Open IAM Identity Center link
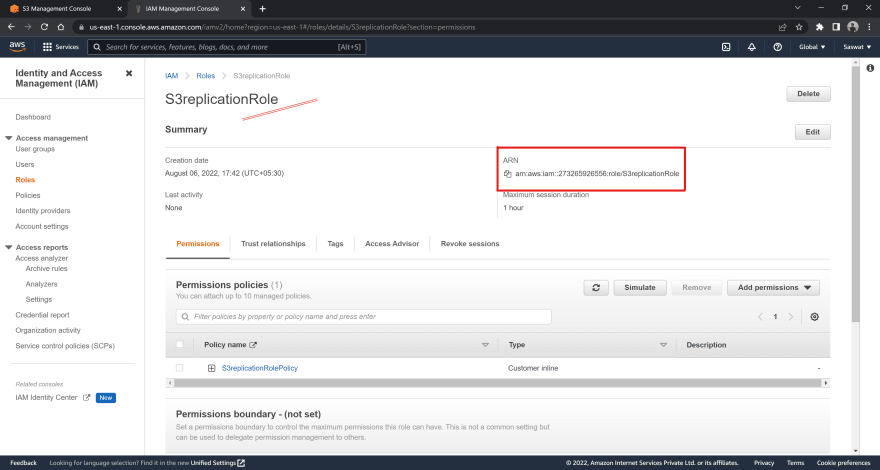 point(53,398)
